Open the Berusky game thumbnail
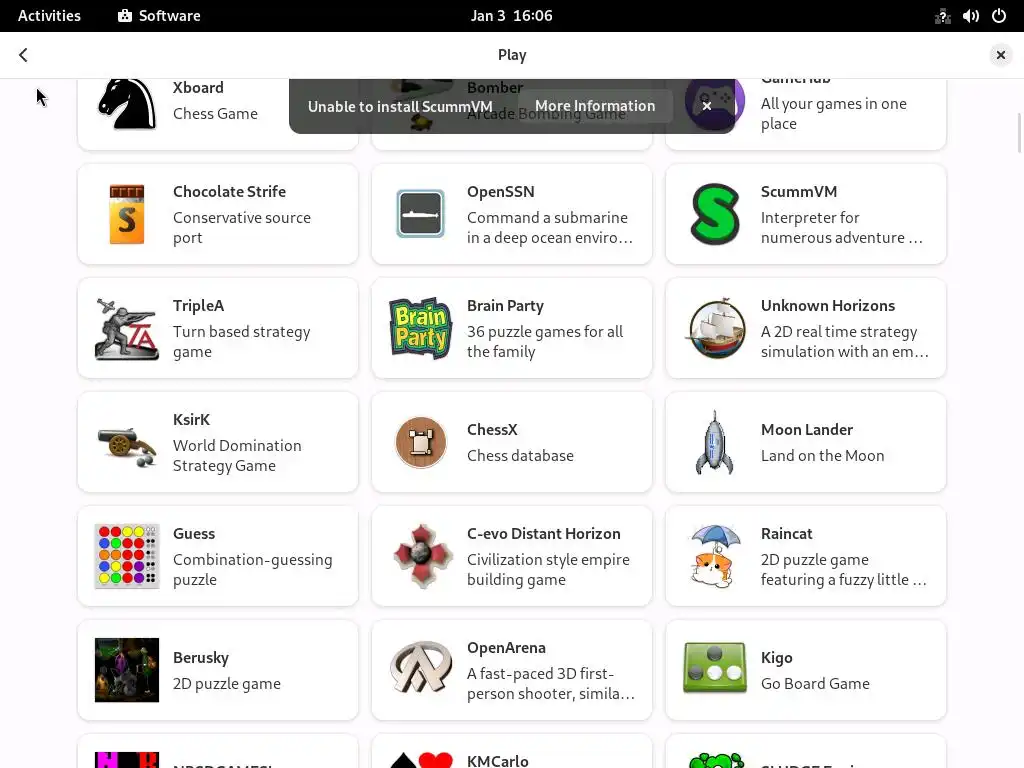The image size is (1024, 768). pyautogui.click(x=127, y=670)
